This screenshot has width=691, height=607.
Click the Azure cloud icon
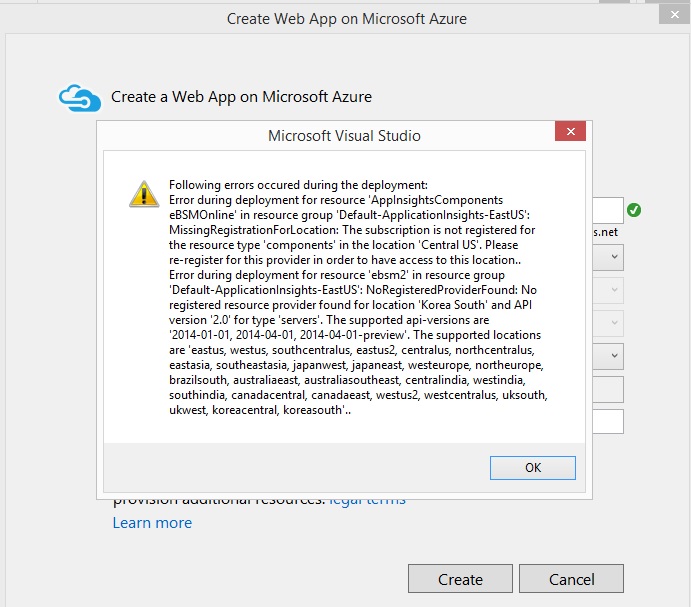[80, 98]
